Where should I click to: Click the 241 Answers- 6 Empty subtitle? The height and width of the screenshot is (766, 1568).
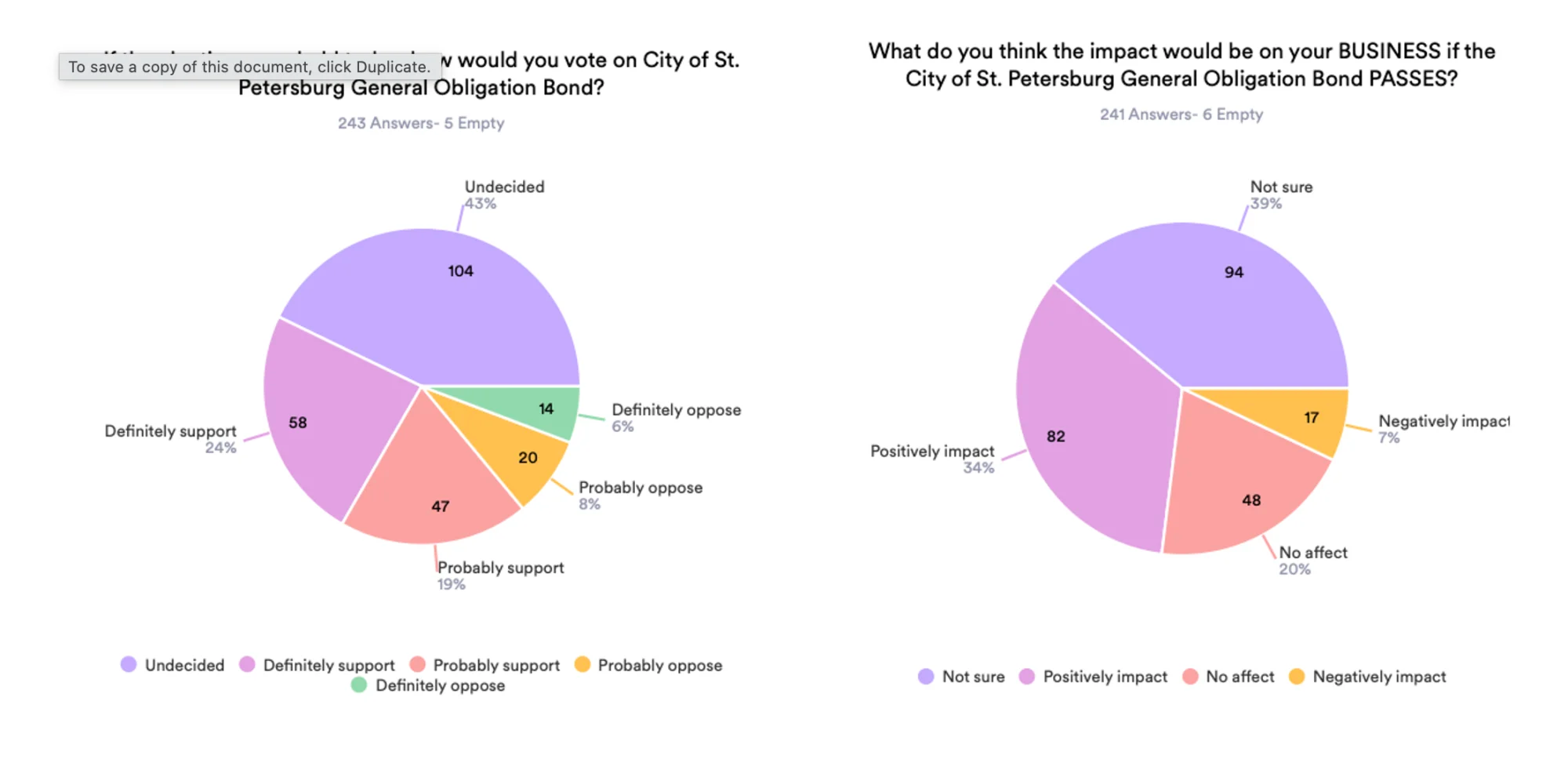(1181, 114)
